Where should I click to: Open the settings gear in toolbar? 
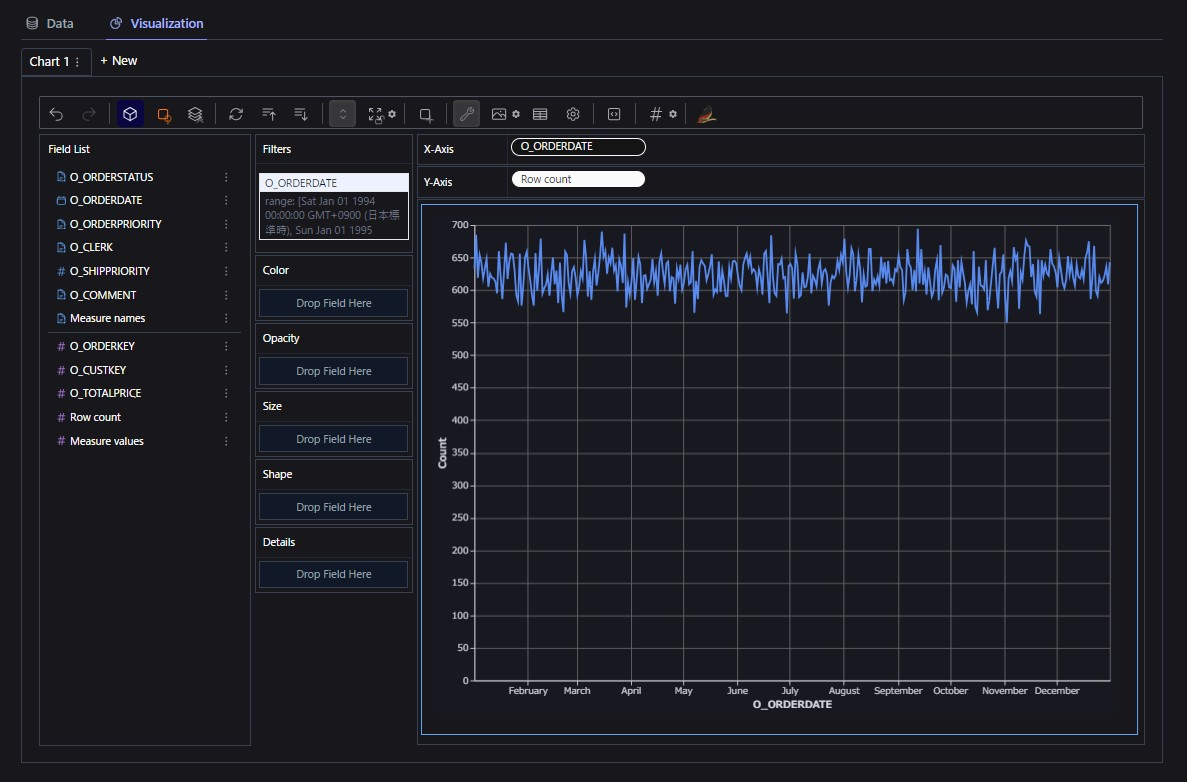(573, 114)
